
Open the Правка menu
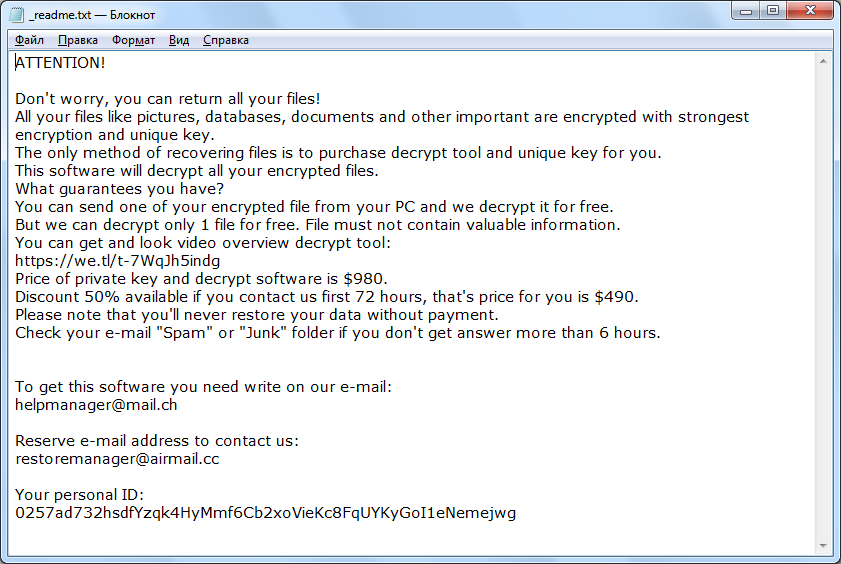point(78,40)
